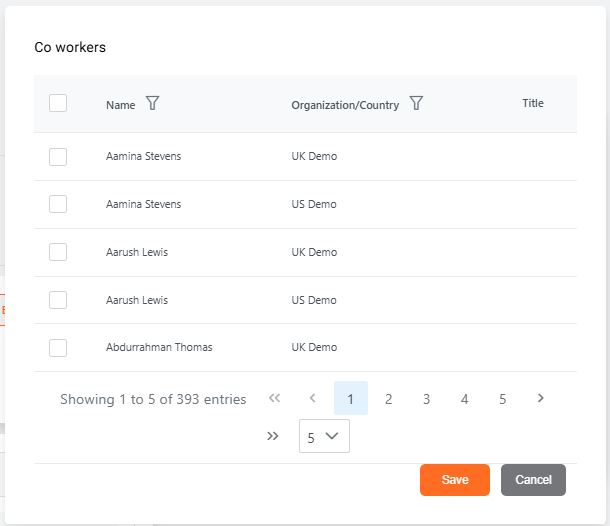Open the Organization/Country filter icon

coord(416,103)
